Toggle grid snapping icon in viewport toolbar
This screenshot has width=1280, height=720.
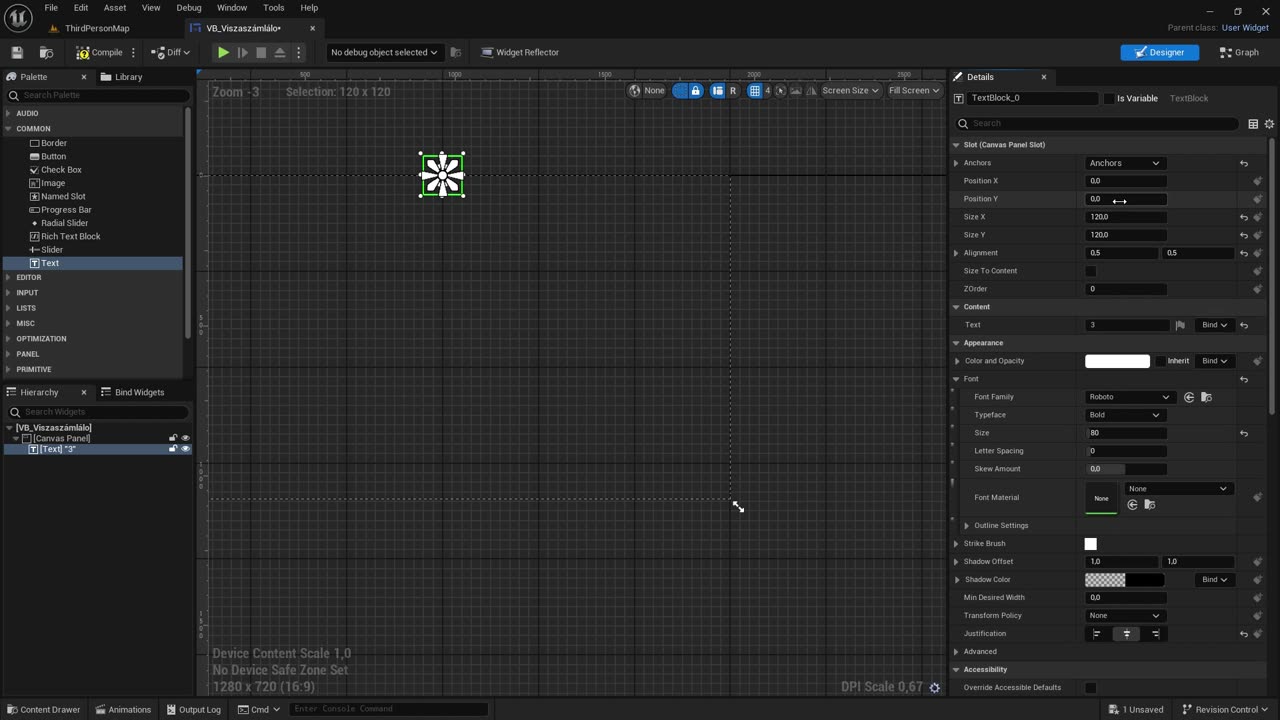point(755,90)
